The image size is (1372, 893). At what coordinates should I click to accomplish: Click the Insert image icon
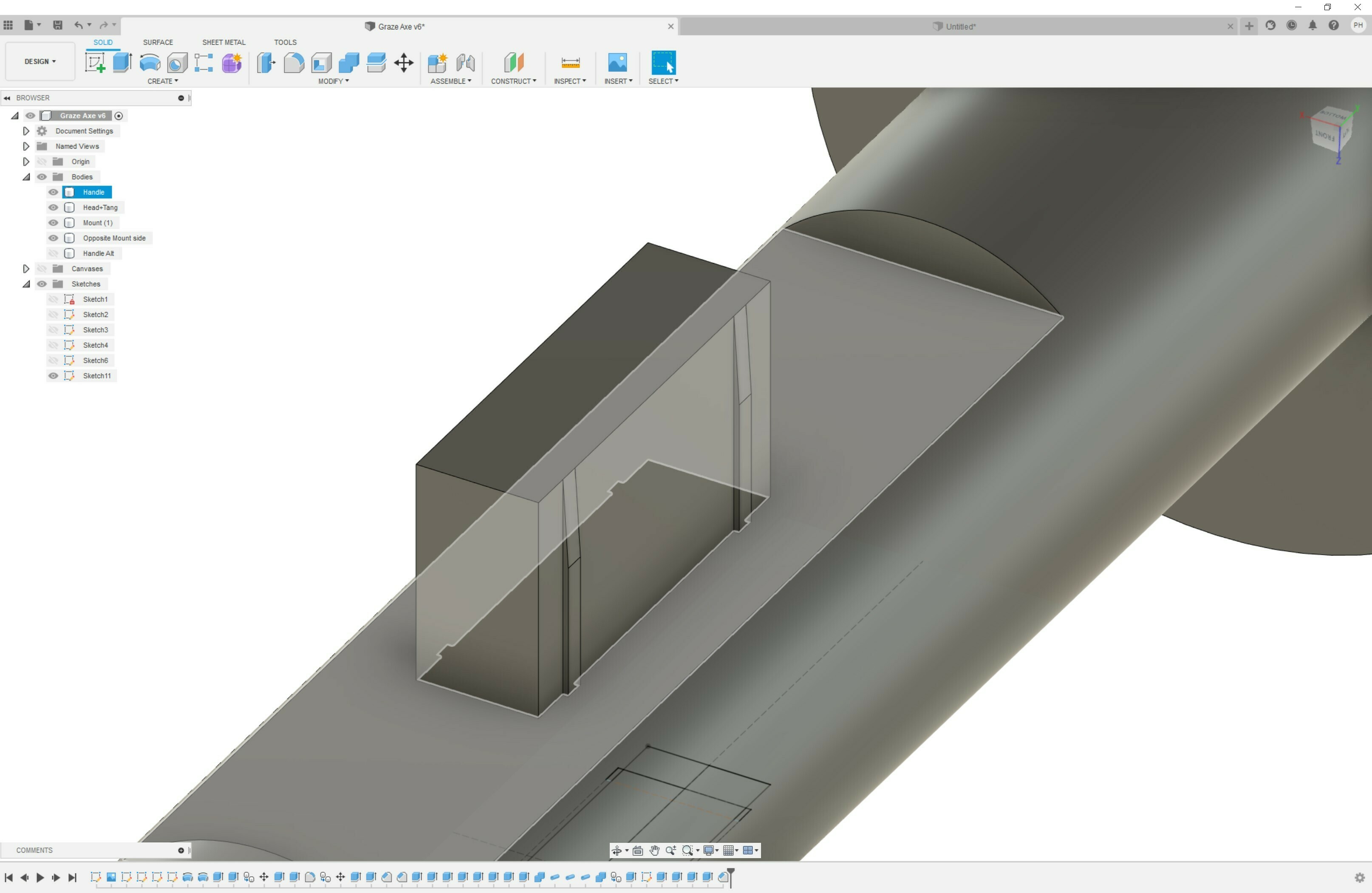(x=617, y=62)
